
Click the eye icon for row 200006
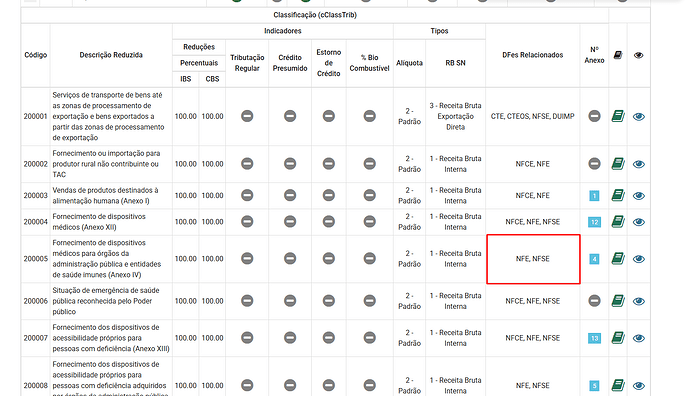pos(639,301)
